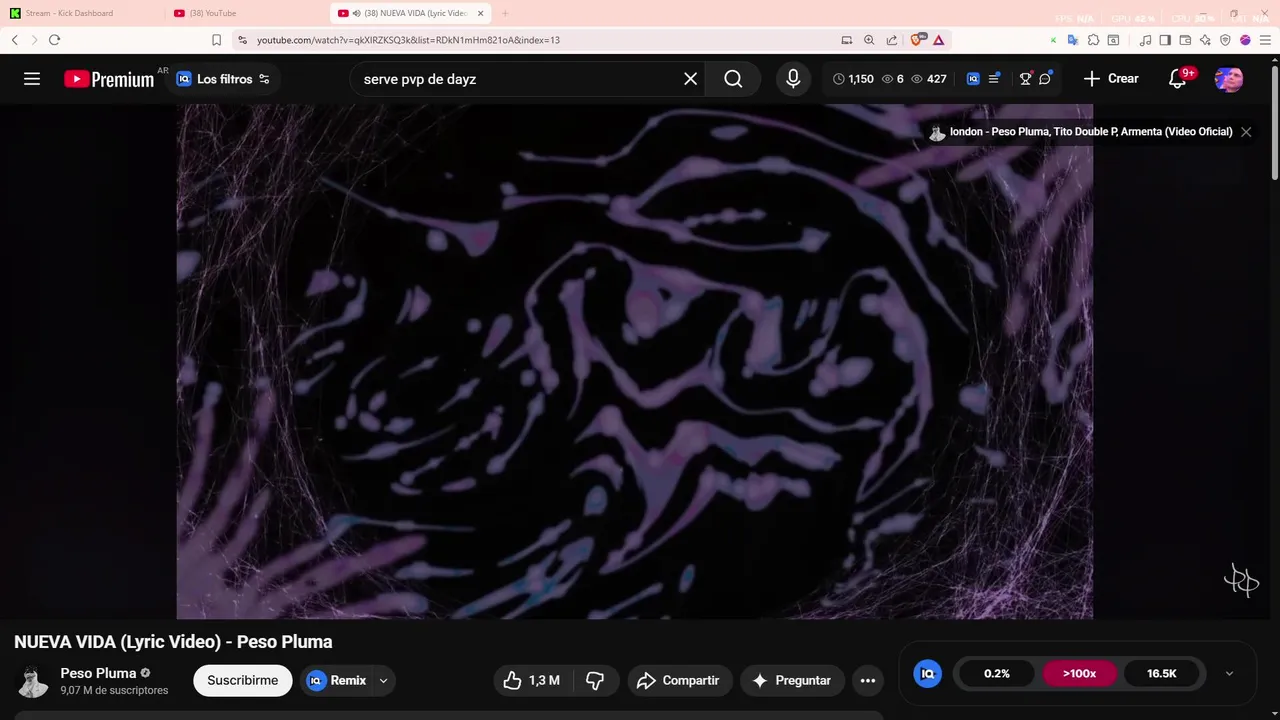Image resolution: width=1280 pixels, height=720 pixels.
Task: Open Los filtros vidIQ button
Action: point(224,79)
